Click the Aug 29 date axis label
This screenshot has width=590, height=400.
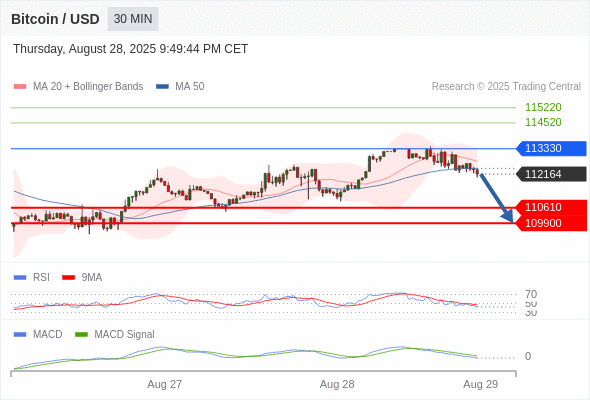[x=481, y=384]
